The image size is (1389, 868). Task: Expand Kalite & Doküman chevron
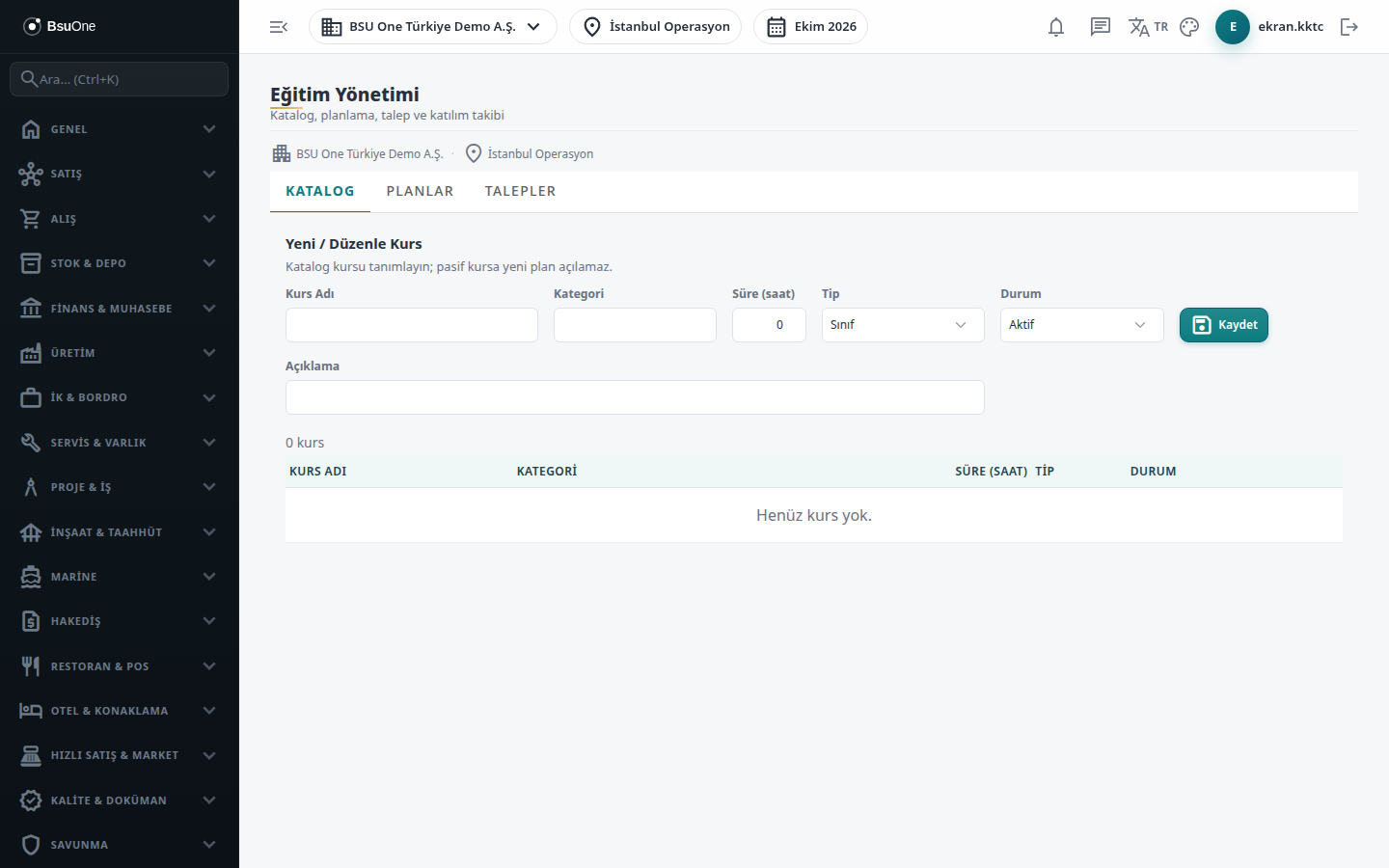209,800
